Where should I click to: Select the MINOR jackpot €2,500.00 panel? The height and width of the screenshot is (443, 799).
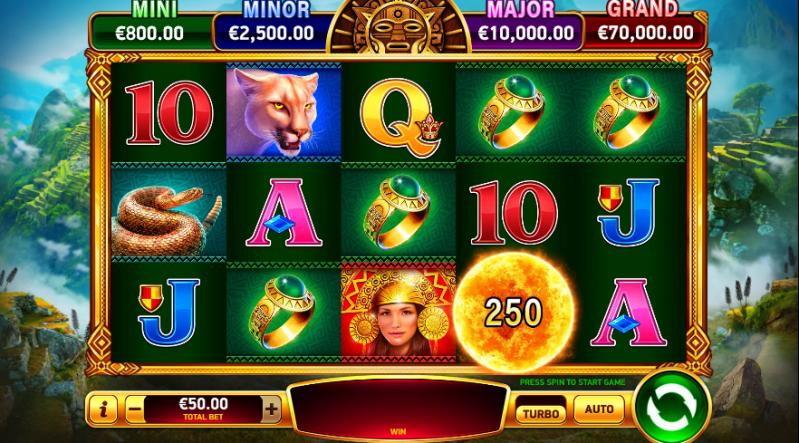tap(272, 32)
